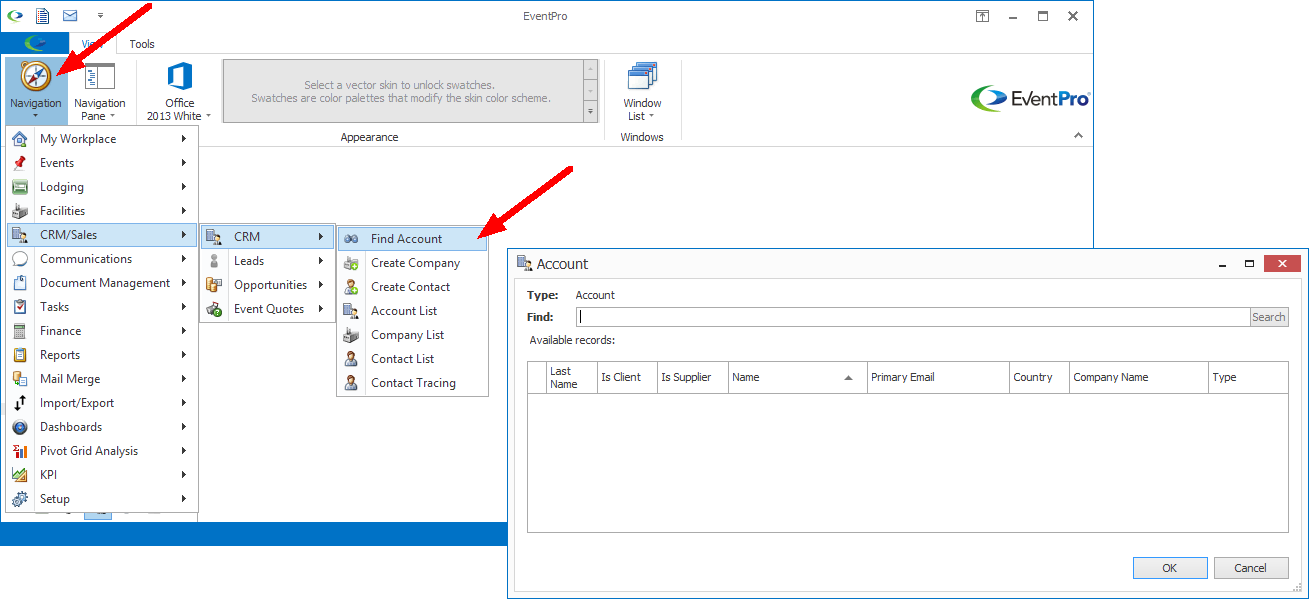Click the mail envelope icon in the title bar

coord(70,16)
